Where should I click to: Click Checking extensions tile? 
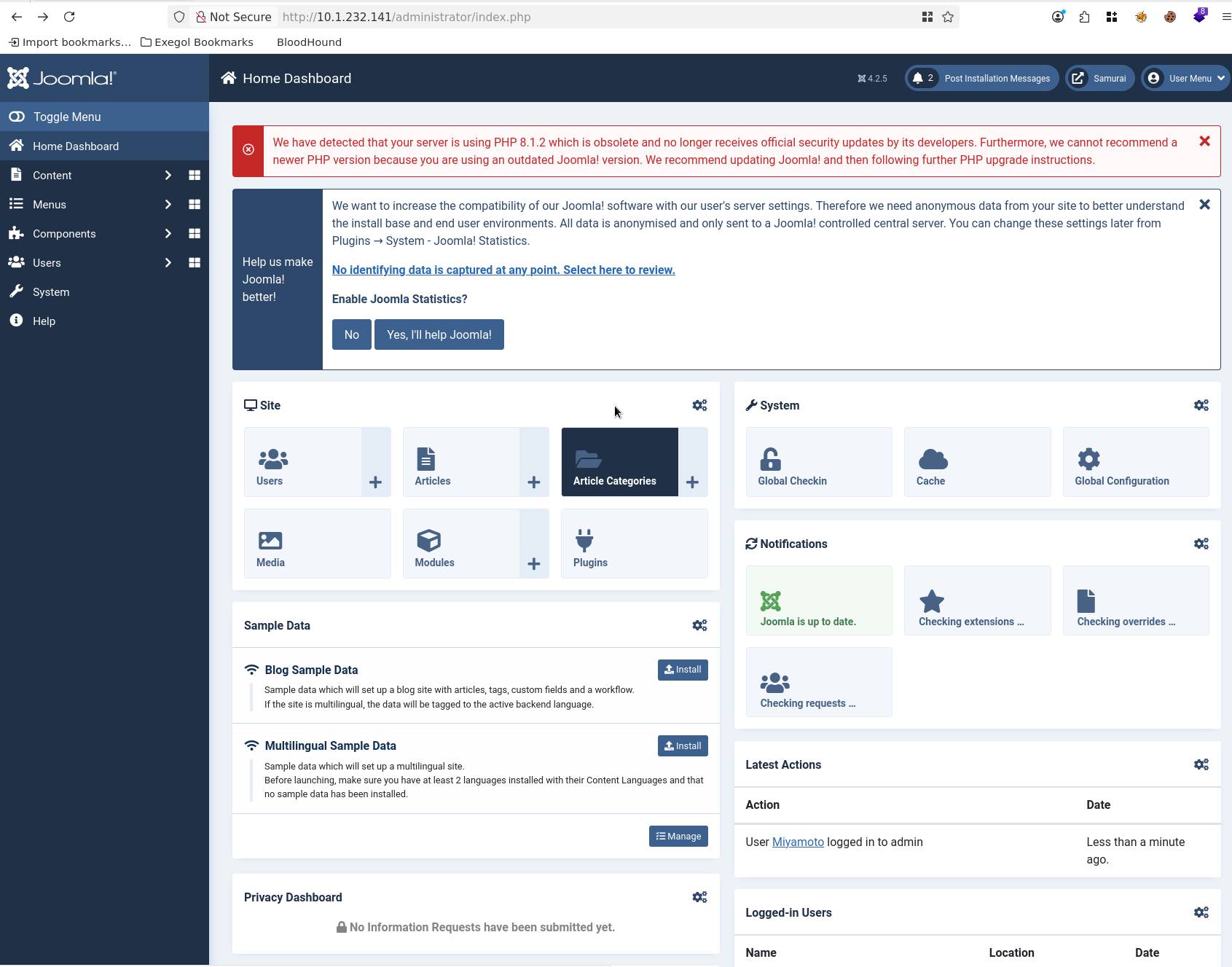978,600
